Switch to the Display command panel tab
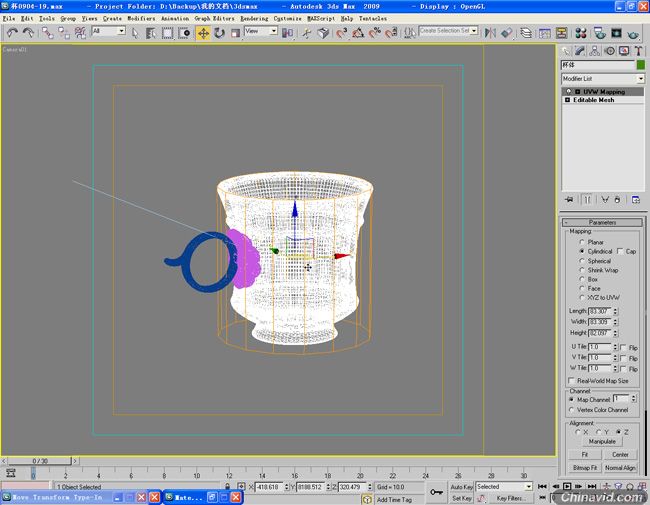Image resolution: width=650 pixels, height=505 pixels. point(624,51)
